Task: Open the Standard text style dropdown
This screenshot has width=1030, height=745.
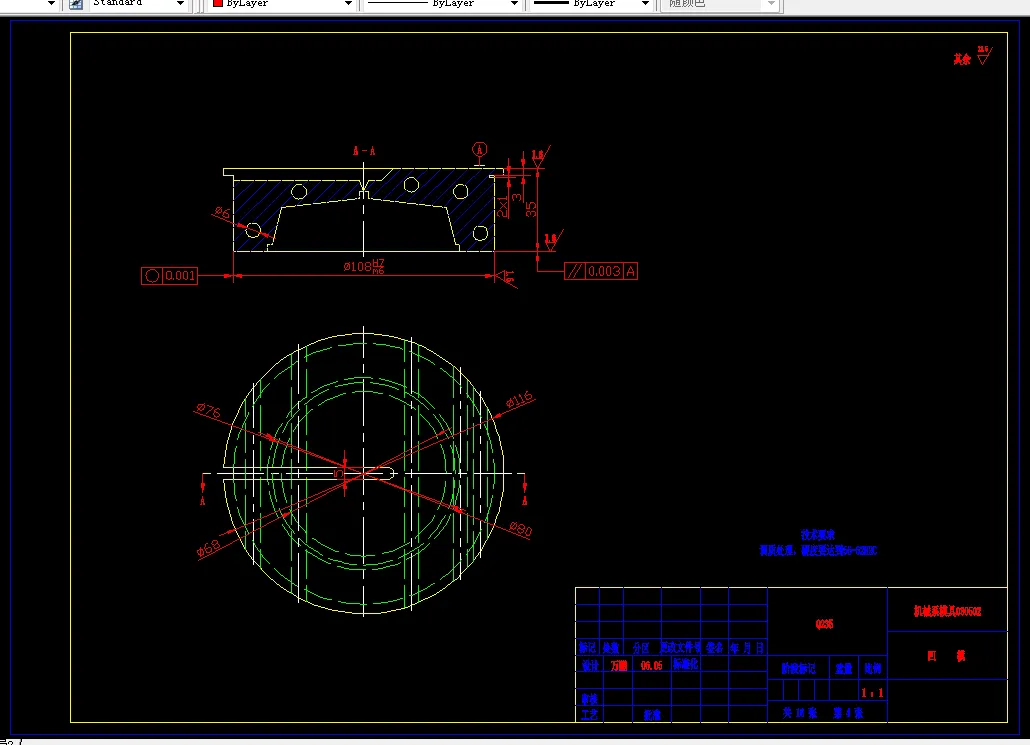Action: [x=180, y=4]
